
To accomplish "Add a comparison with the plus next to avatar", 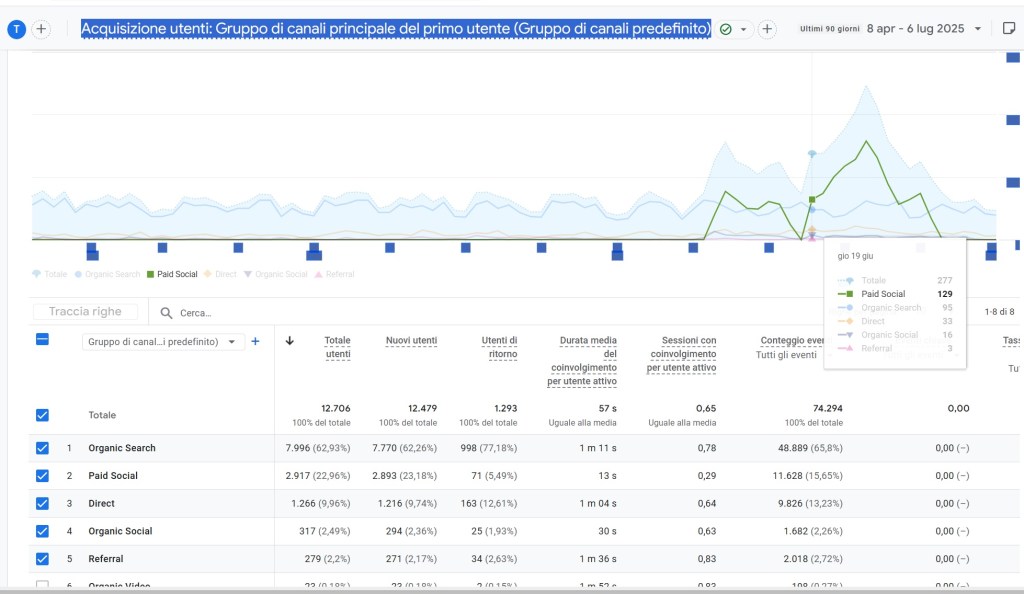I will click(x=41, y=29).
